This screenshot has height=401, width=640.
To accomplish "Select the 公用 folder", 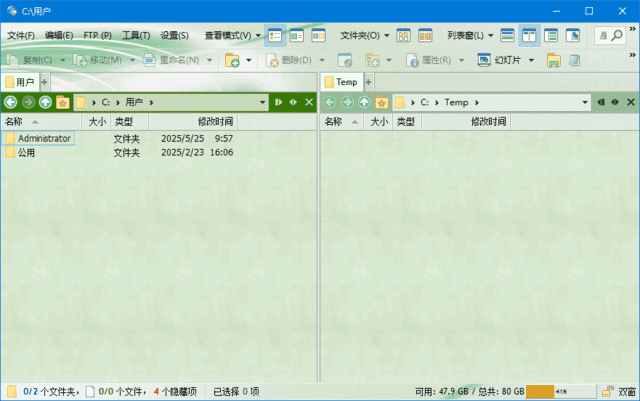I will pos(20,153).
